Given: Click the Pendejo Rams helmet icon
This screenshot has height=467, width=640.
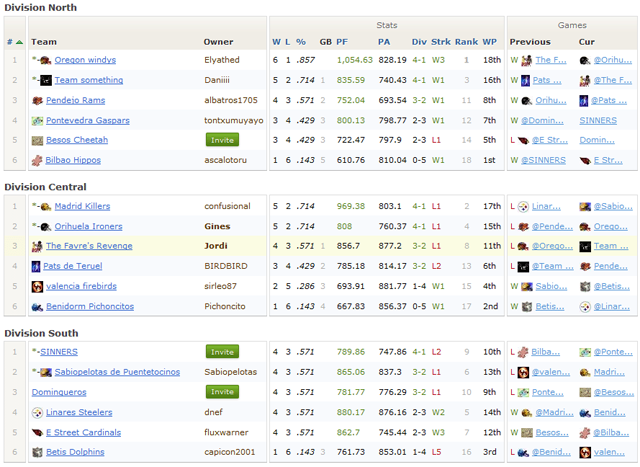Looking at the screenshot, I should [37, 100].
